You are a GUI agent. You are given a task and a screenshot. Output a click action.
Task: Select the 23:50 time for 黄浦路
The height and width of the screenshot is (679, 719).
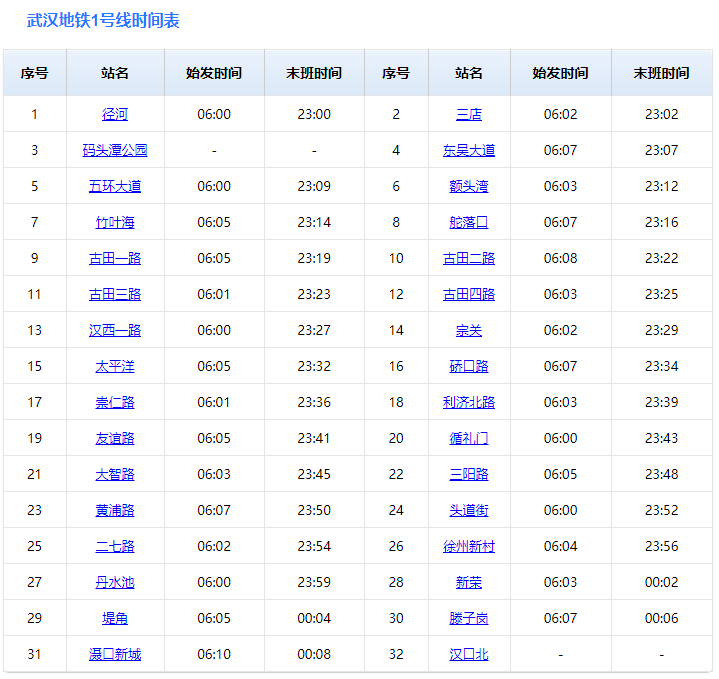click(x=314, y=510)
